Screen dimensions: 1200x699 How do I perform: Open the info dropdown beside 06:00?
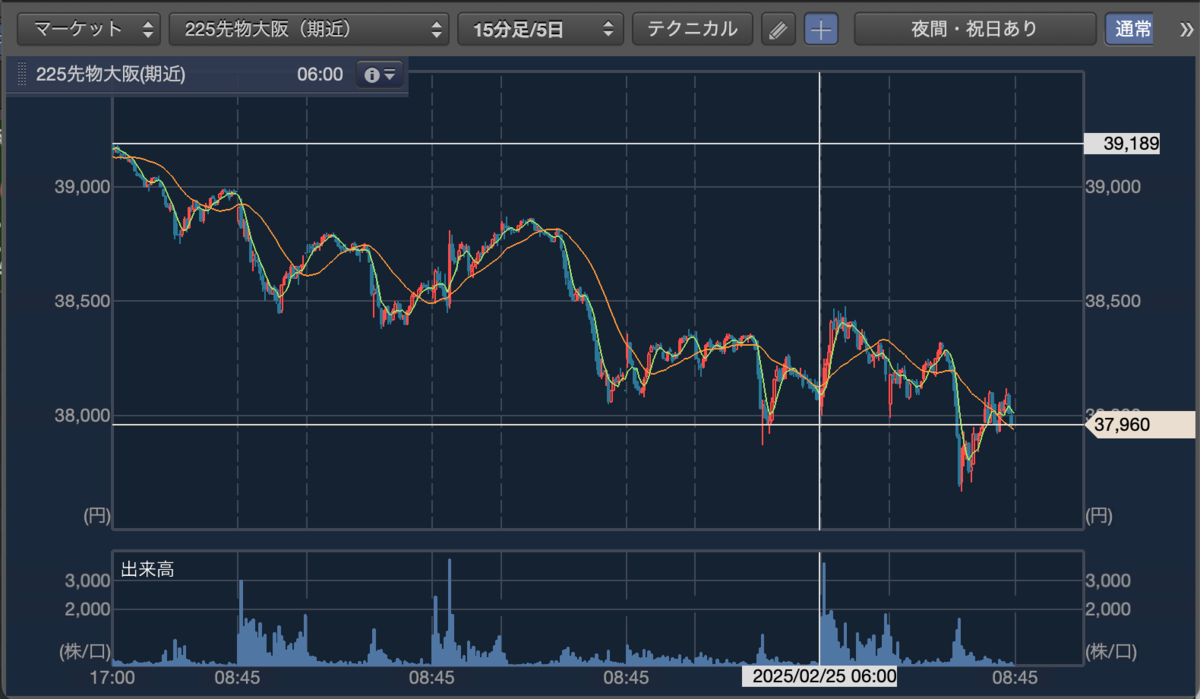point(380,74)
